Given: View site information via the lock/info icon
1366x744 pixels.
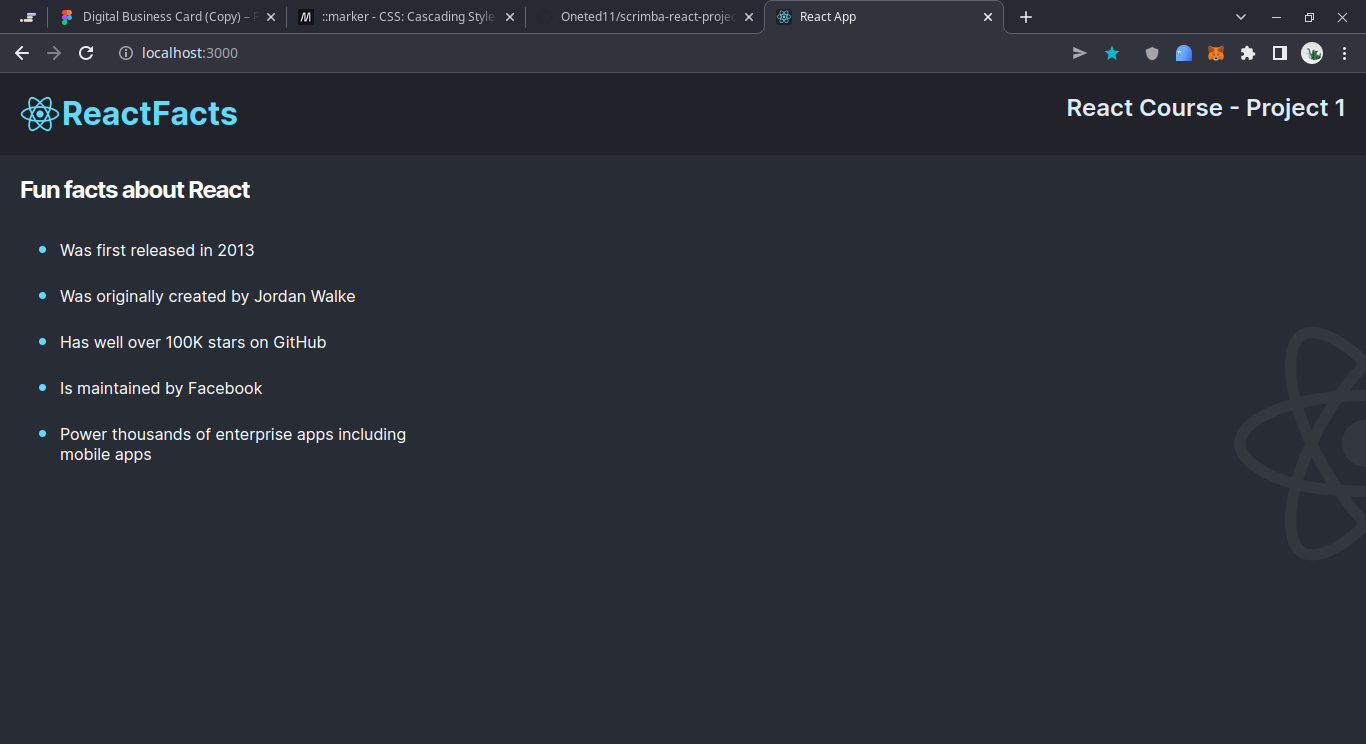Looking at the screenshot, I should [x=123, y=53].
